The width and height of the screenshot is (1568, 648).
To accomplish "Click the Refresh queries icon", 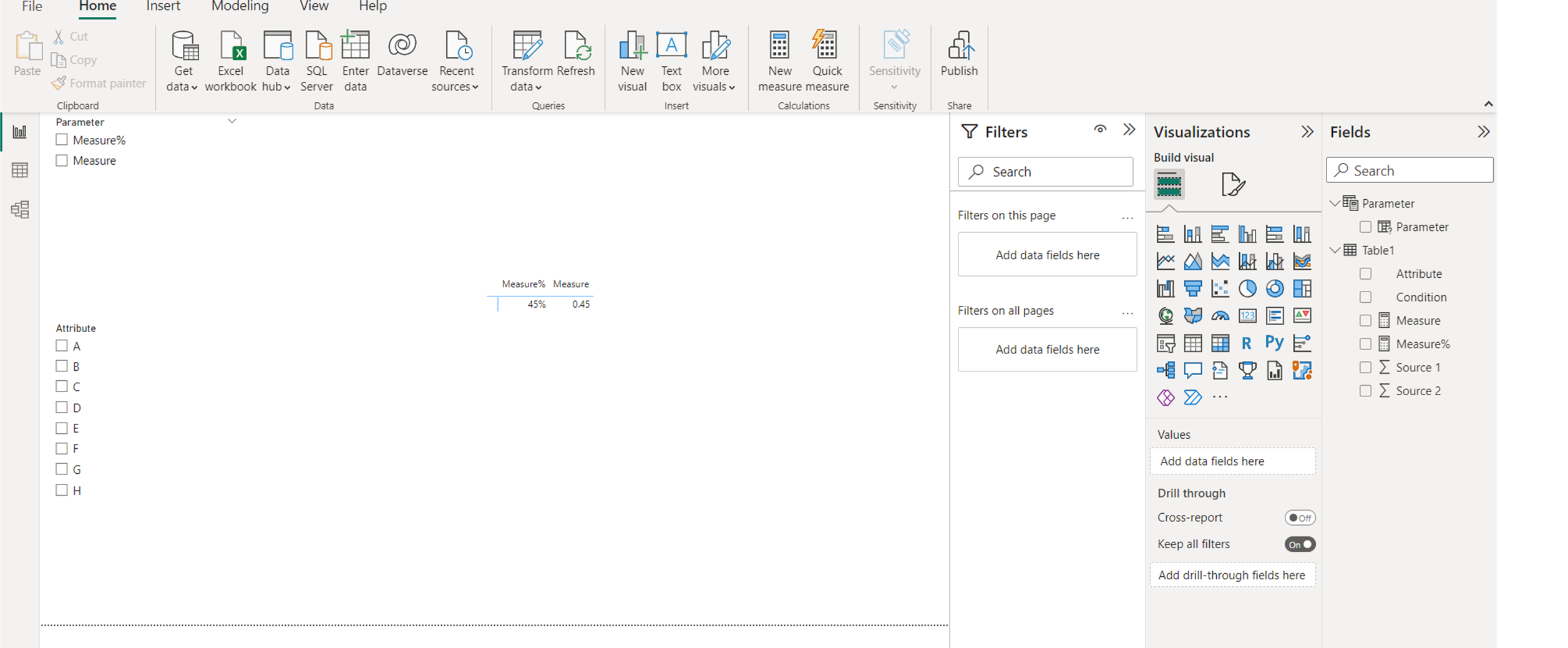I will pyautogui.click(x=575, y=54).
